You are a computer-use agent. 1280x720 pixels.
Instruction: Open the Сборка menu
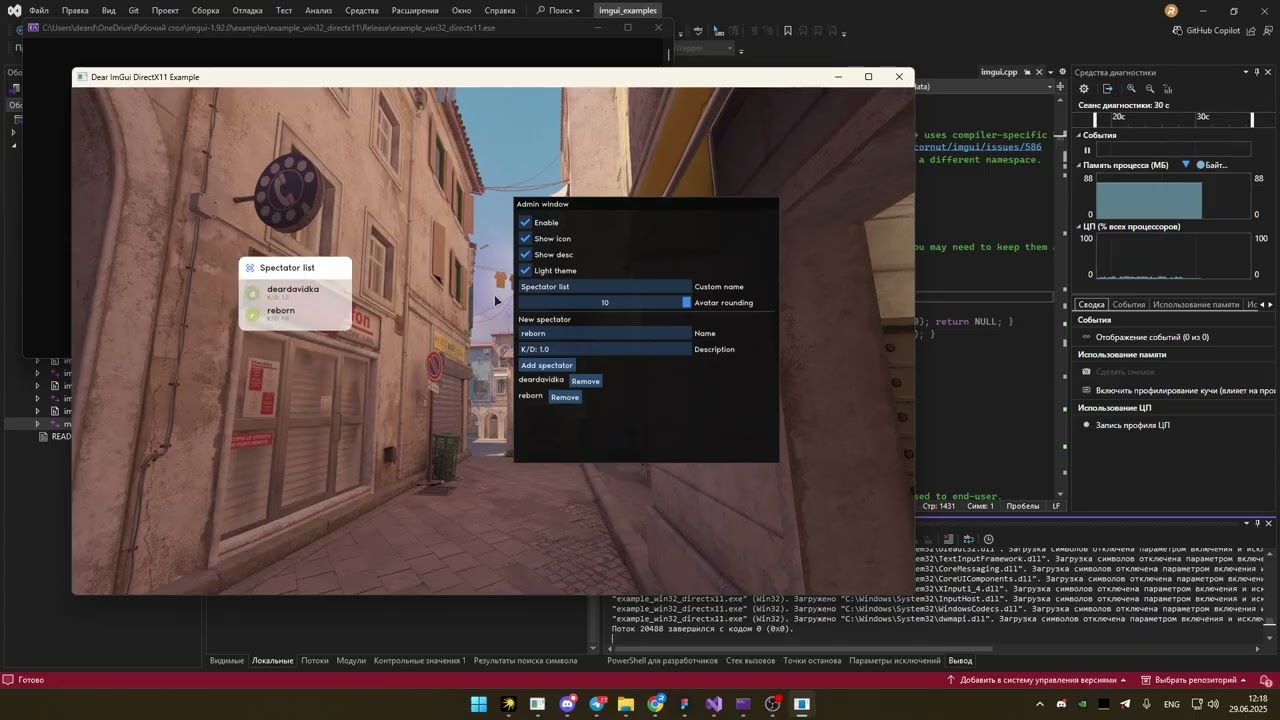(x=205, y=10)
